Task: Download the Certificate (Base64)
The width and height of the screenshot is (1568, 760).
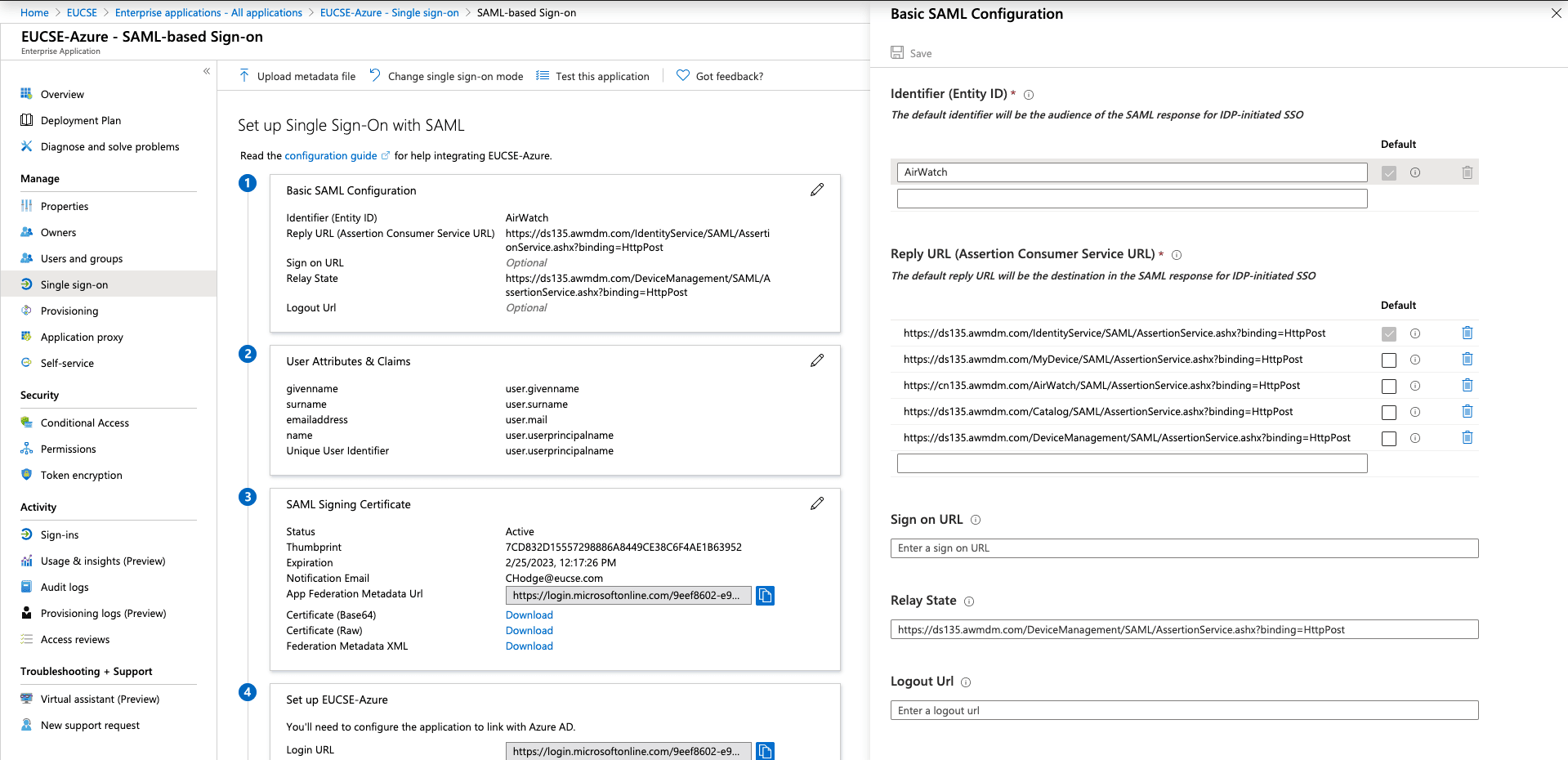Action: click(x=529, y=615)
